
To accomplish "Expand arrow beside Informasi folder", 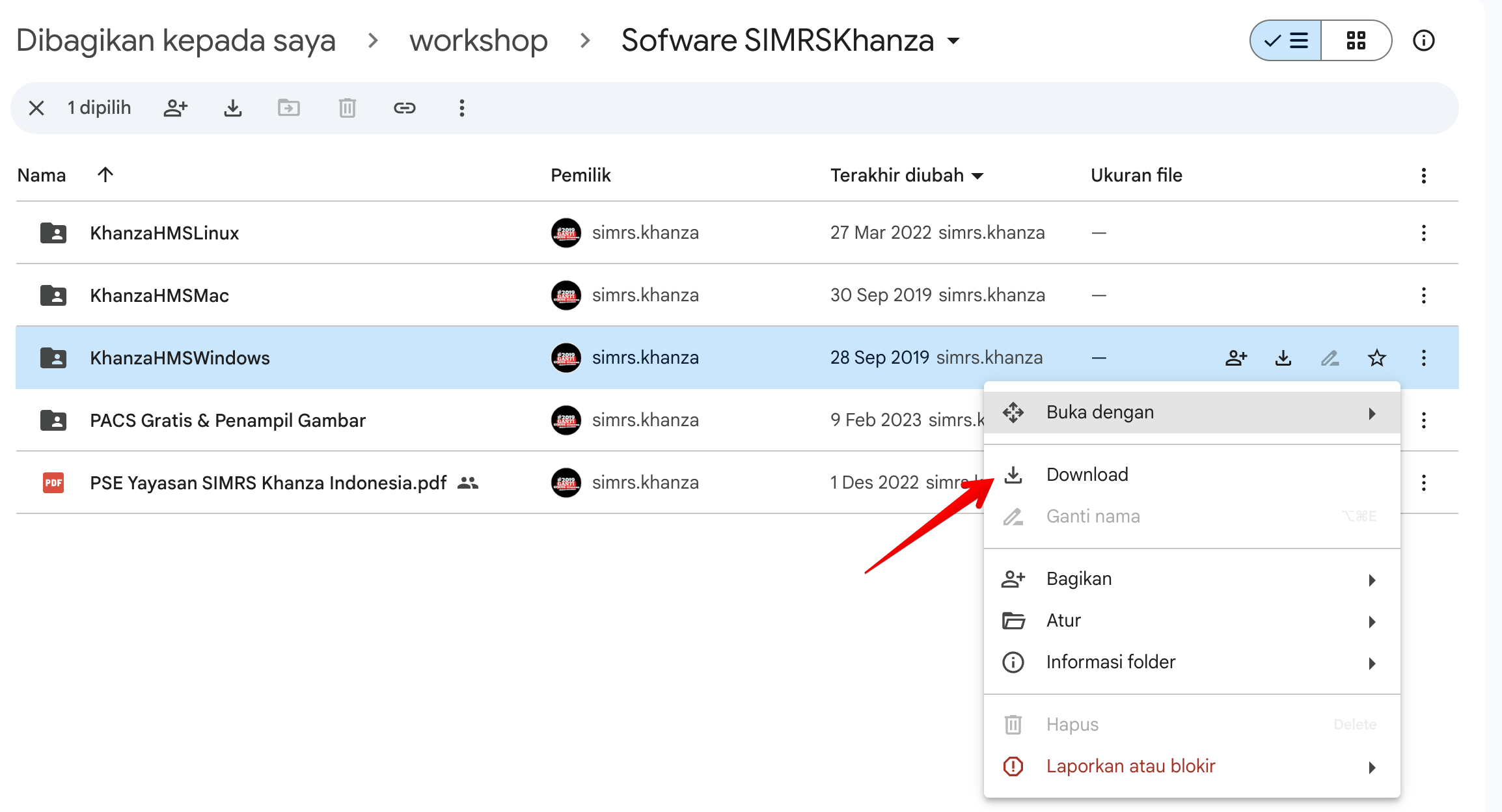I will (1372, 664).
